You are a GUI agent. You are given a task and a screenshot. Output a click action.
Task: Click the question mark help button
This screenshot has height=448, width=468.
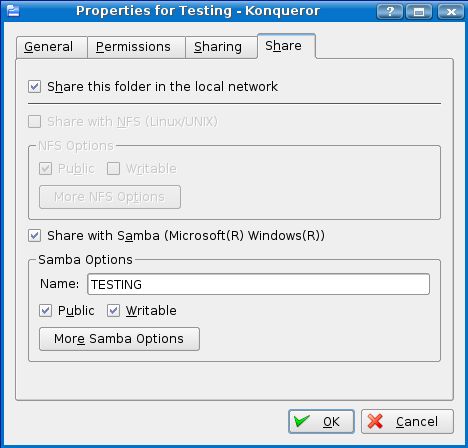point(390,12)
